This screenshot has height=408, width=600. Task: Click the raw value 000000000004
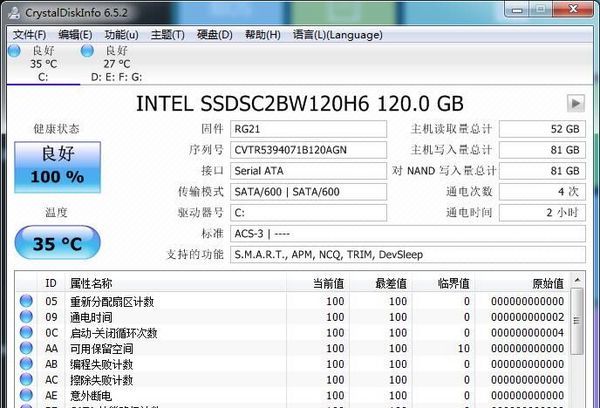click(528, 333)
